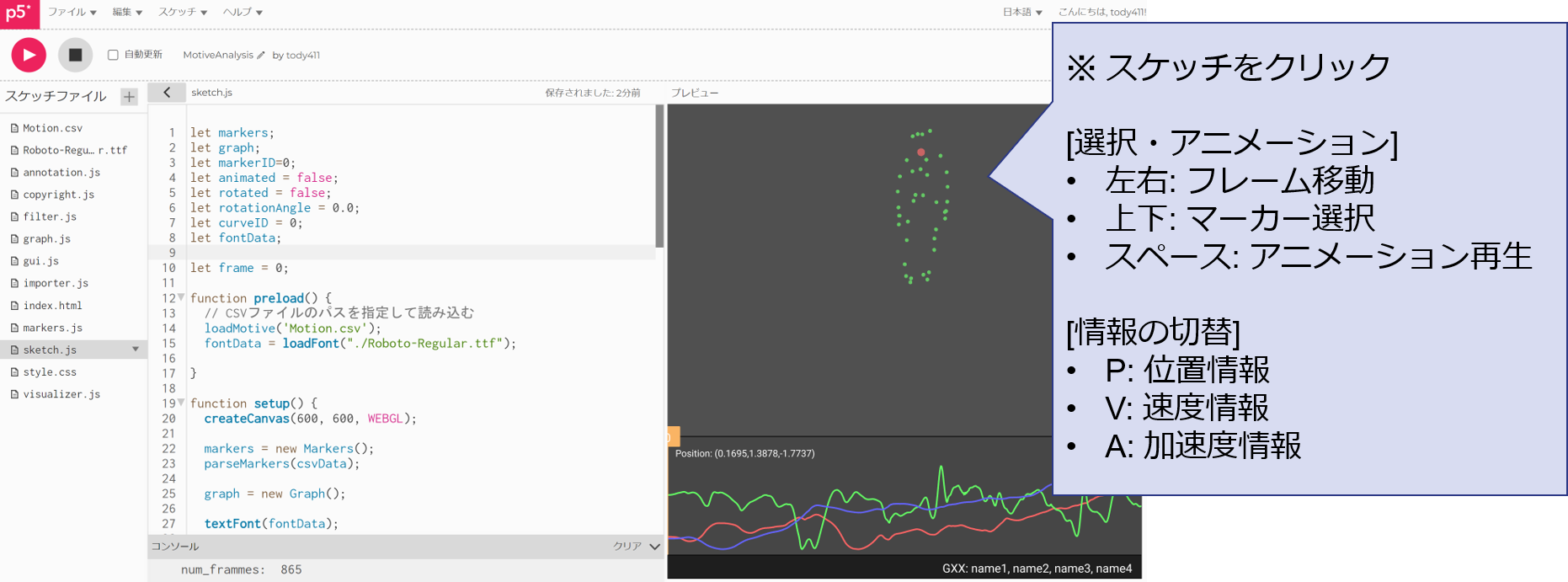The width and height of the screenshot is (1568, 582).
Task: Open the スケッチ menu
Action: tap(183, 12)
